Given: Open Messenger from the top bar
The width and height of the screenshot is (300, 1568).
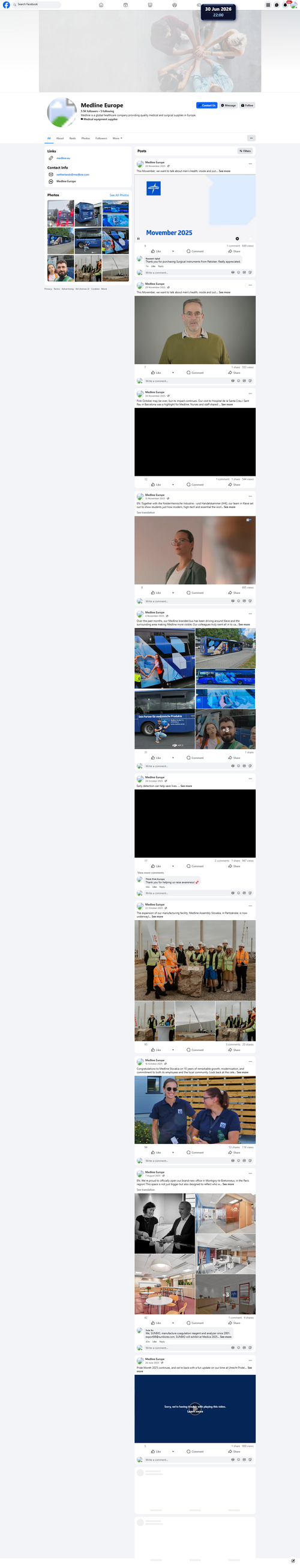Looking at the screenshot, I should pyautogui.click(x=276, y=5).
